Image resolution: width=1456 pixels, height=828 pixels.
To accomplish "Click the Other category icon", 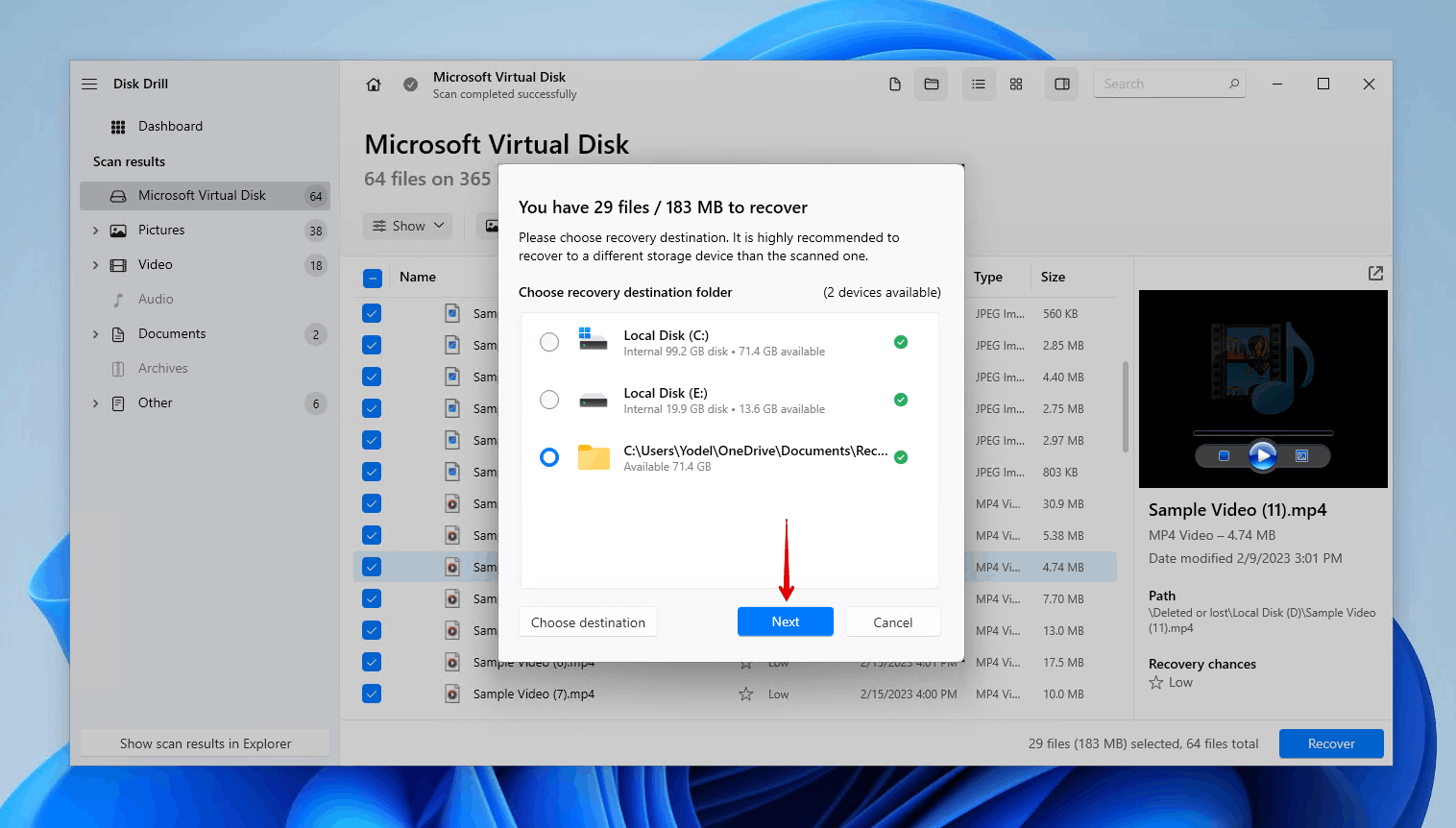I will tap(118, 403).
